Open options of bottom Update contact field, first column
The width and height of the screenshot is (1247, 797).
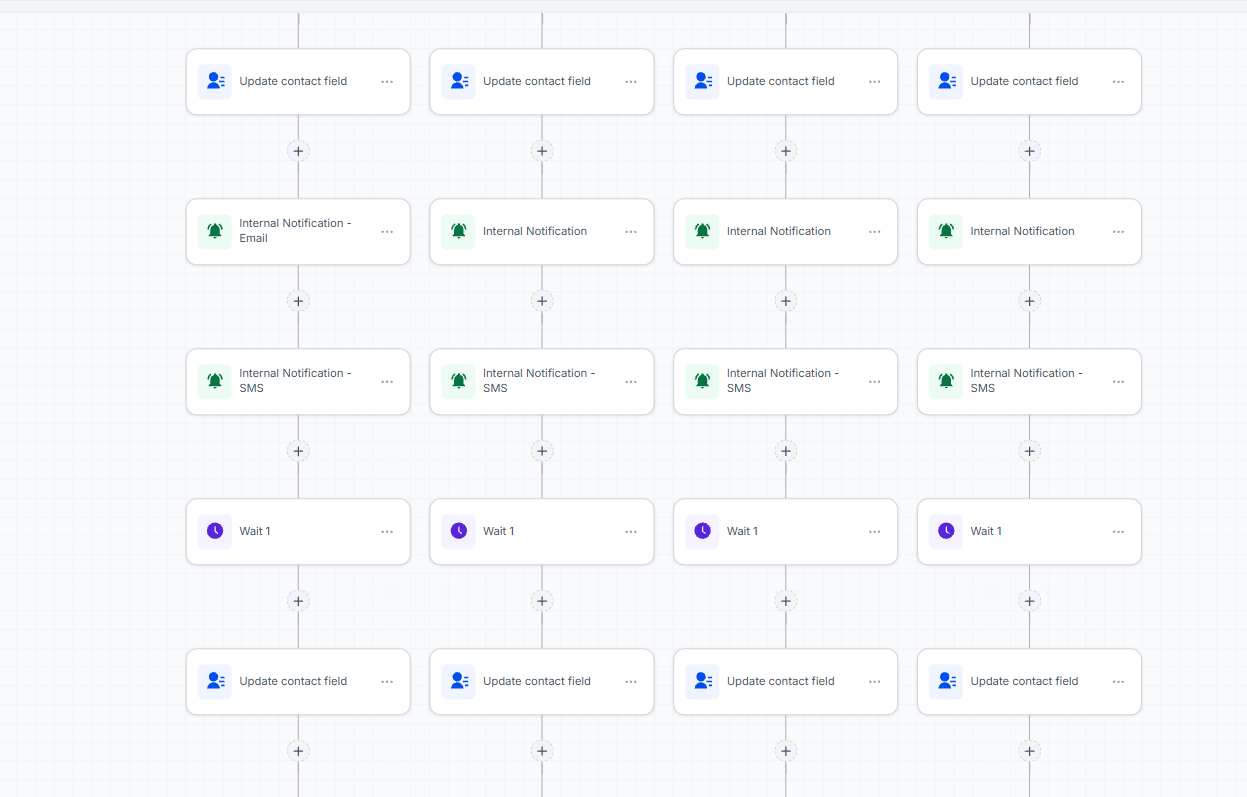(387, 681)
